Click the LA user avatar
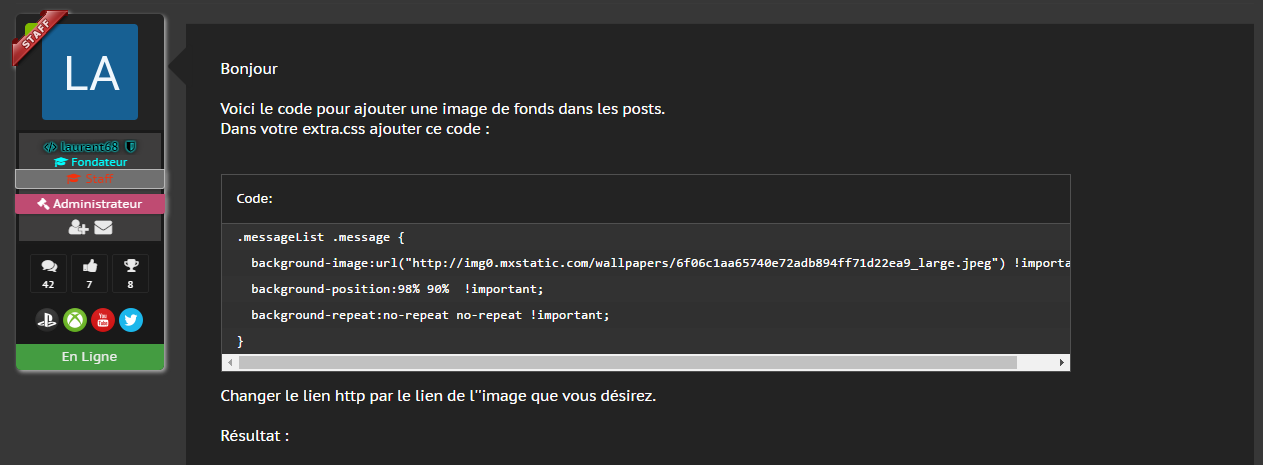This screenshot has width=1263, height=465. [x=90, y=74]
